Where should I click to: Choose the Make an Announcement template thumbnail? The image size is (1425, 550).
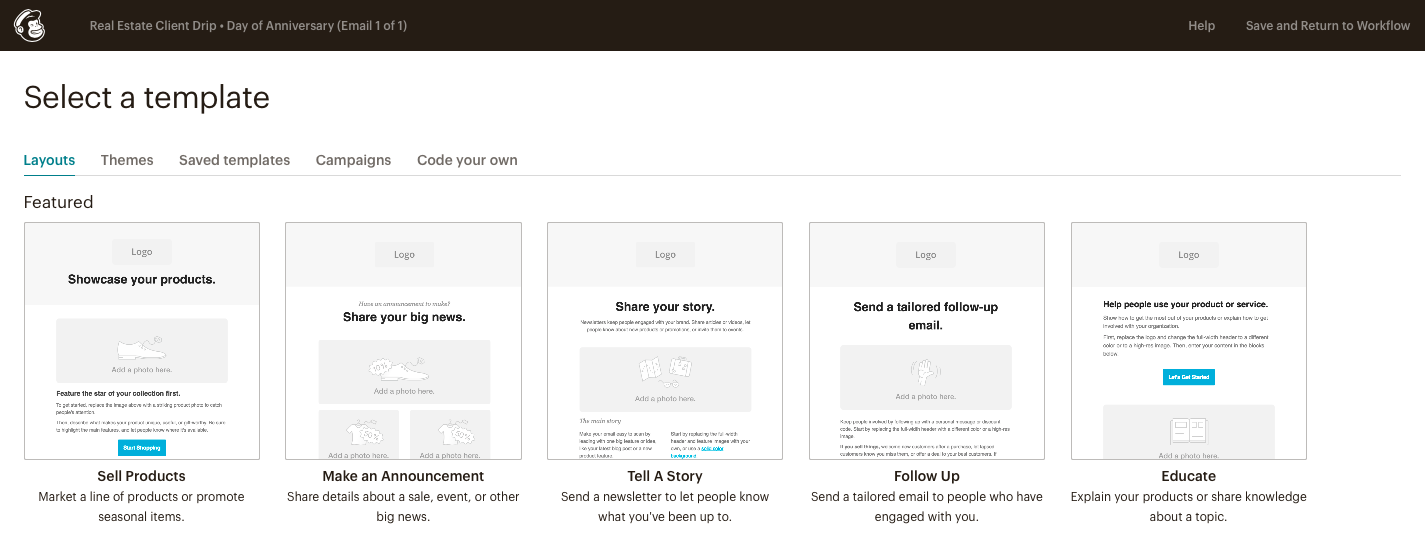pyautogui.click(x=403, y=341)
